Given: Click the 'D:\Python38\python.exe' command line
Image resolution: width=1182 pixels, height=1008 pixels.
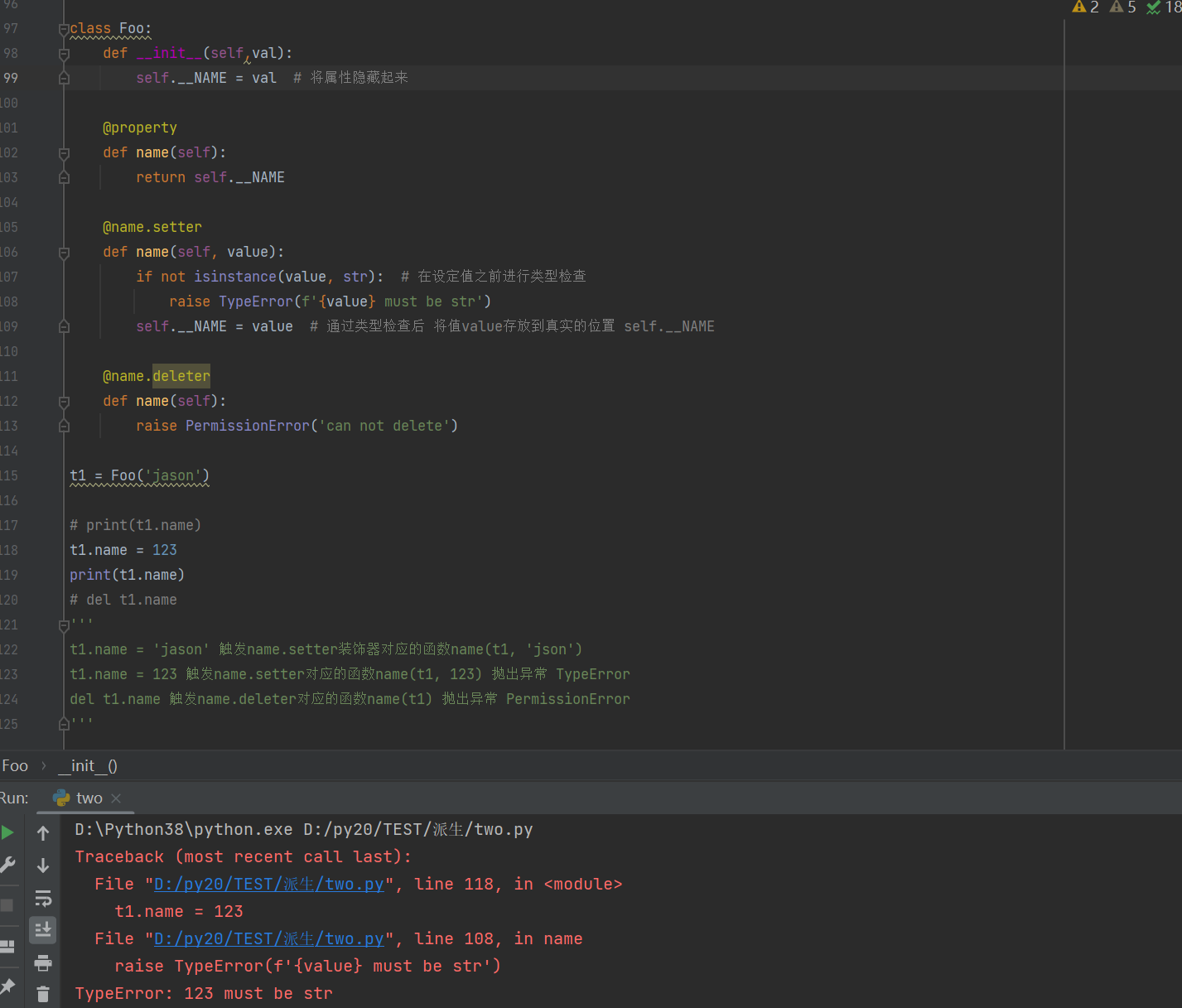Looking at the screenshot, I should (x=304, y=829).
